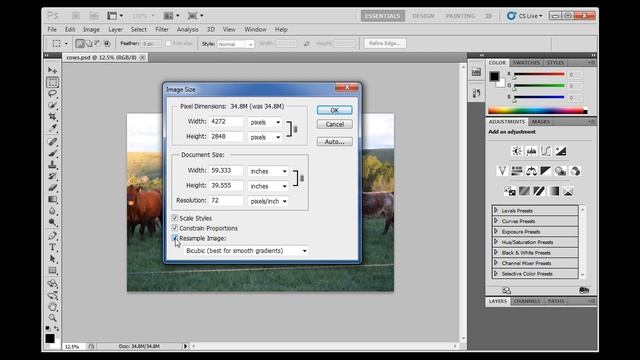The width and height of the screenshot is (640, 360).
Task: Select the Gradient tool
Action: click(52, 199)
